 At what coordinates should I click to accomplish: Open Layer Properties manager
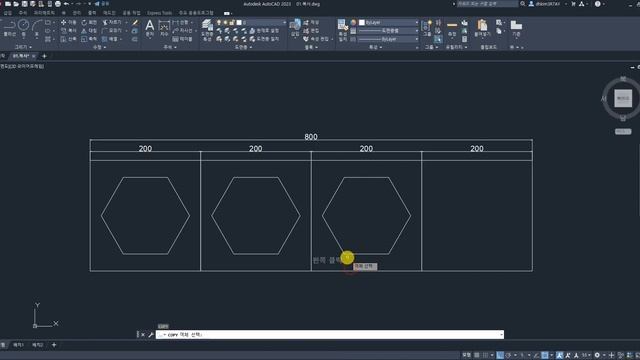[x=207, y=29]
